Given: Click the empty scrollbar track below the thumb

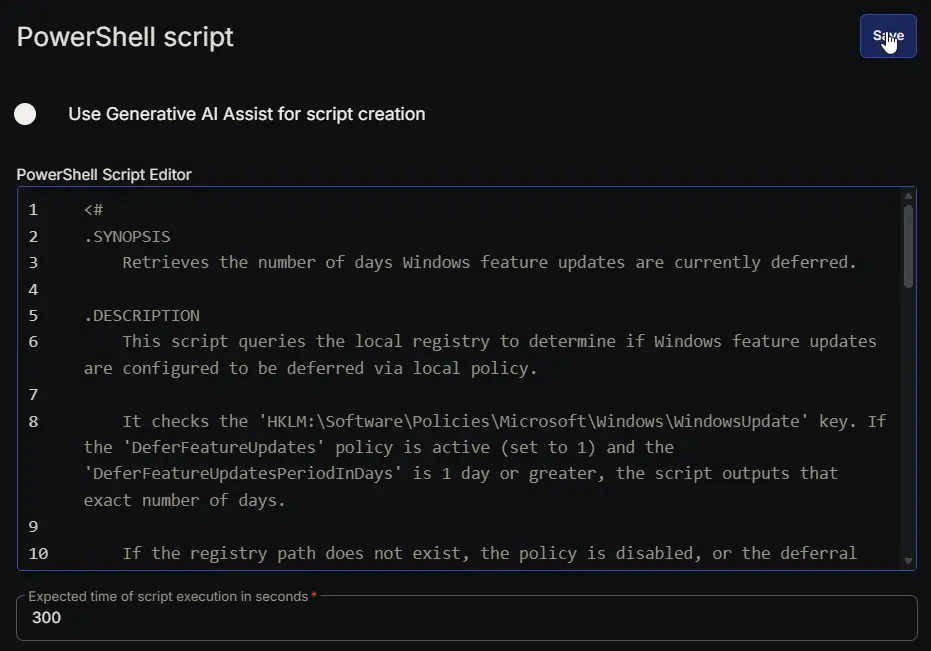Looking at the screenshot, I should 908,420.
